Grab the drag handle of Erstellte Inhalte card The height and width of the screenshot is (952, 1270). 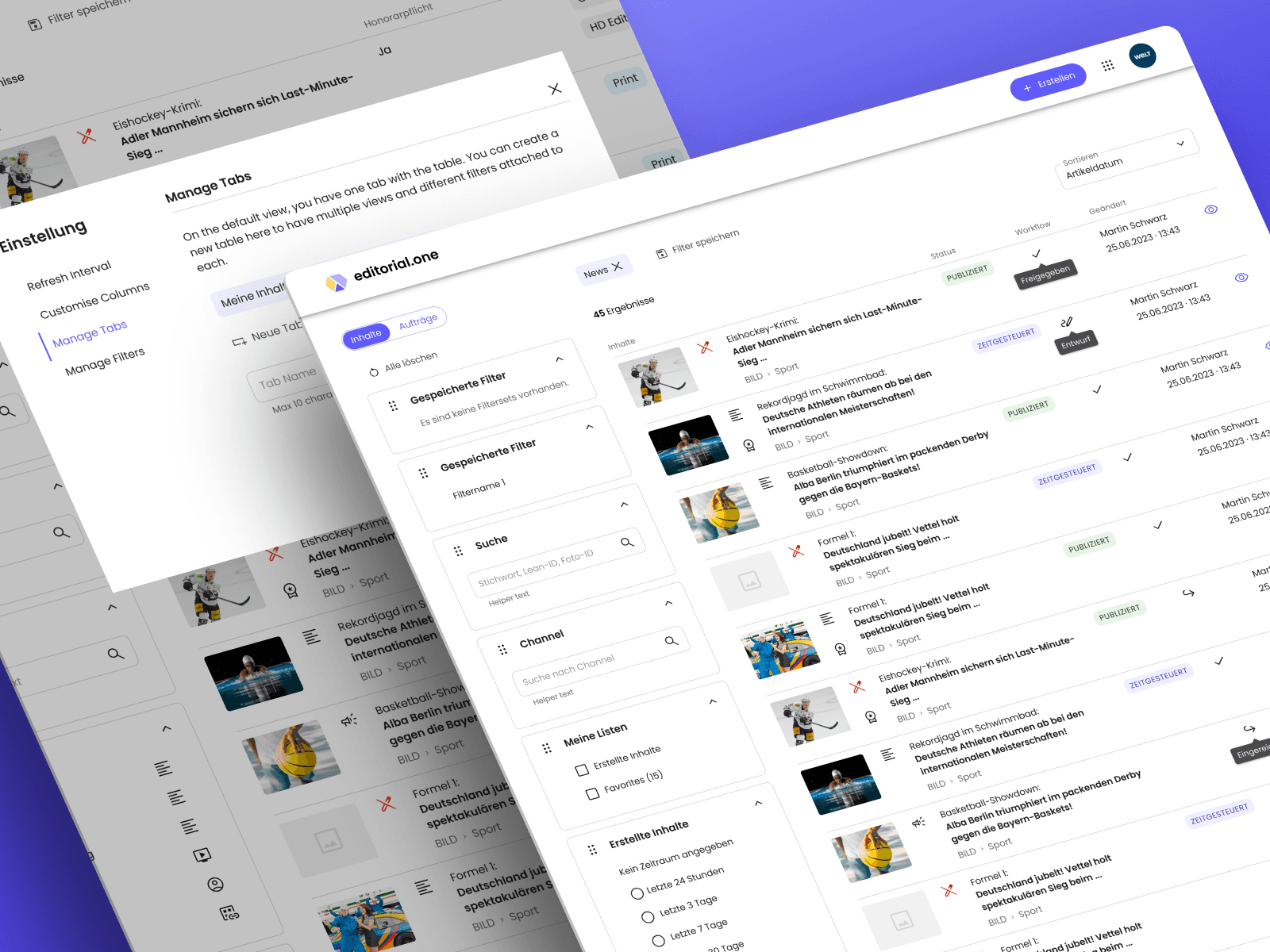tap(592, 850)
